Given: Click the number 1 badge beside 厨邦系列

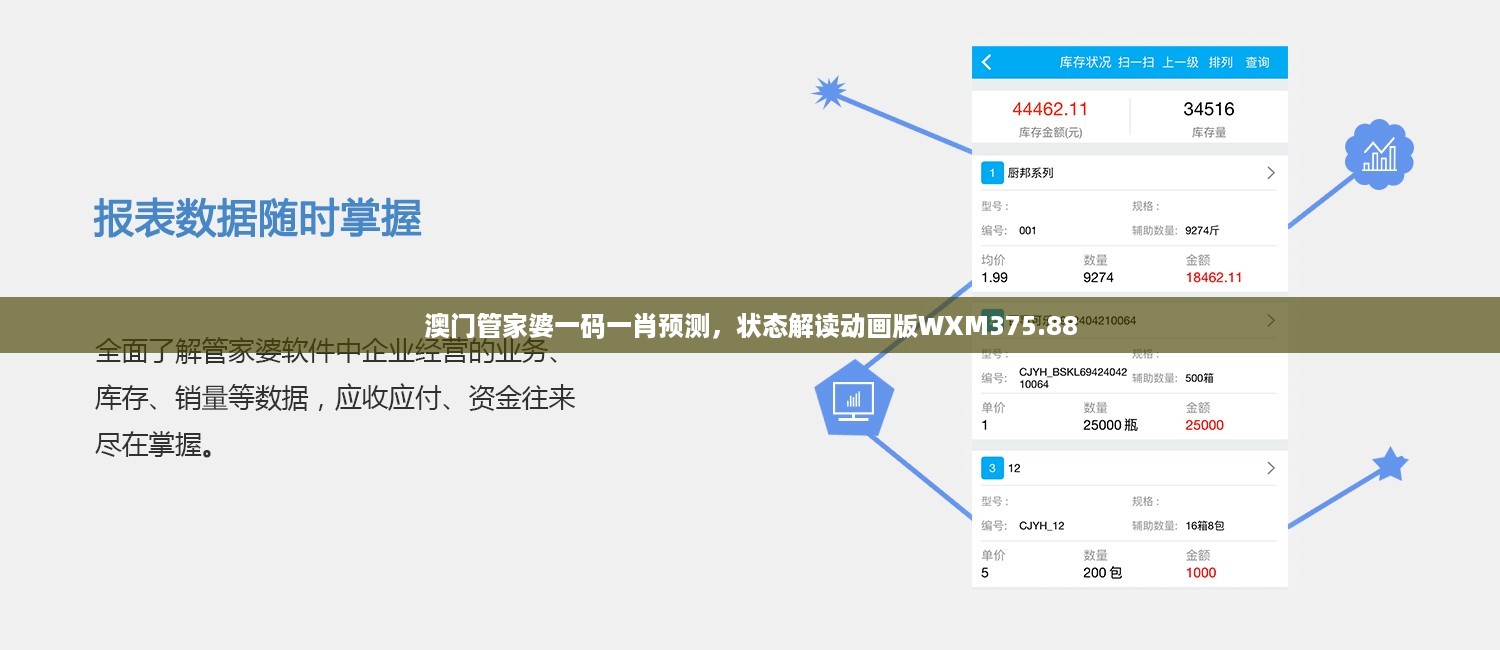Looking at the screenshot, I should tap(992, 173).
